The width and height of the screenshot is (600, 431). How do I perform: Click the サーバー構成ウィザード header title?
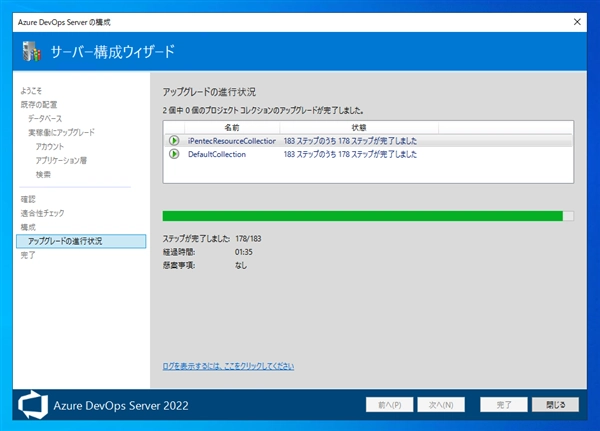click(x=112, y=52)
